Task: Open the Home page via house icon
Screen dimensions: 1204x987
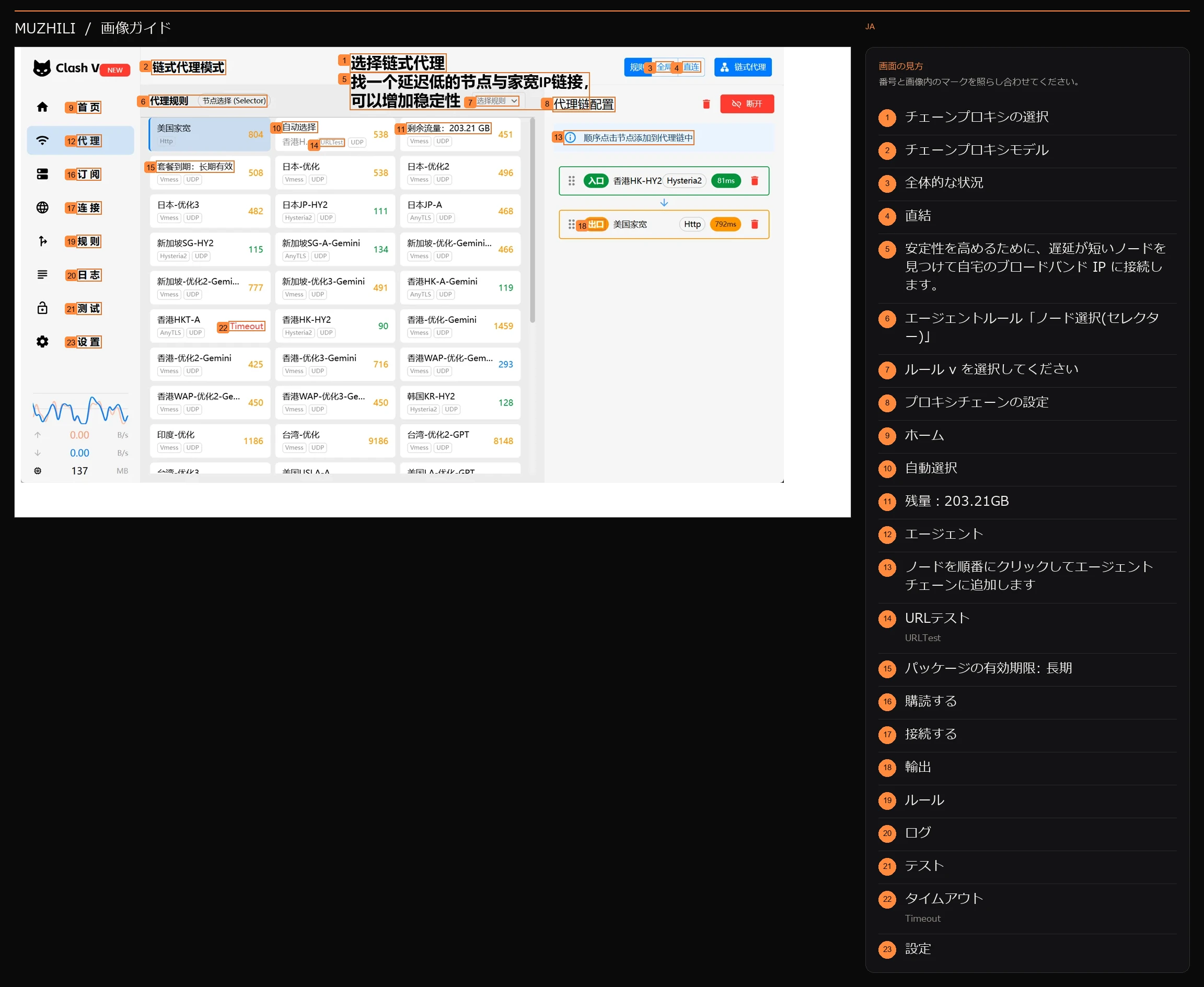Action: click(x=42, y=107)
